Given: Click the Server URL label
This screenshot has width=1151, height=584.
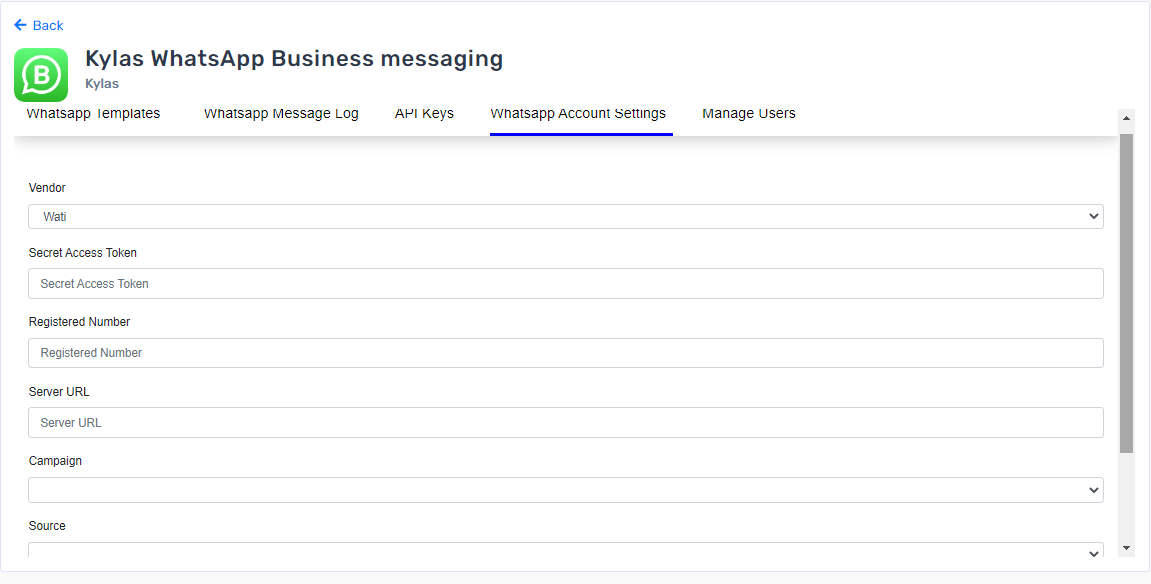Looking at the screenshot, I should coord(59,392).
